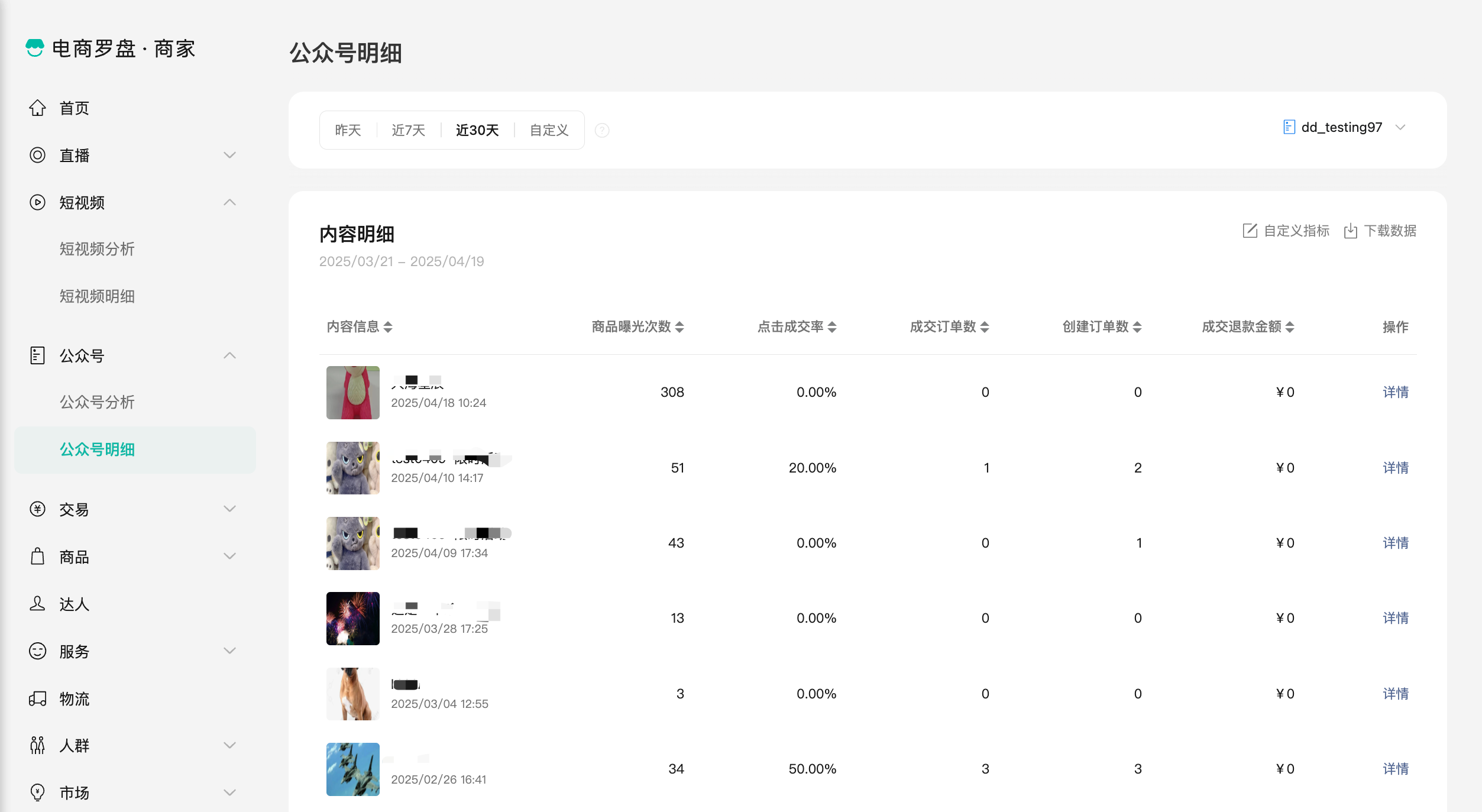Sort by 商品曝光次数 column arrows

[679, 327]
